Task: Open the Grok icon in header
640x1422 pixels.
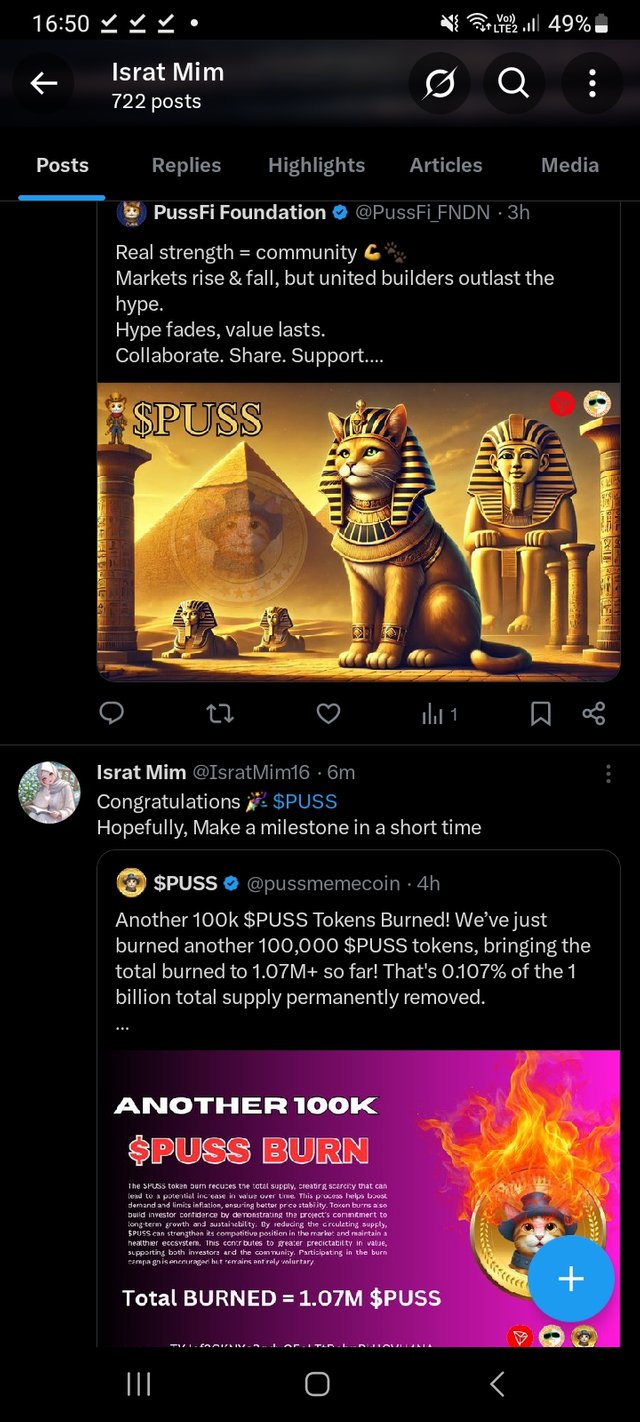Action: (440, 85)
